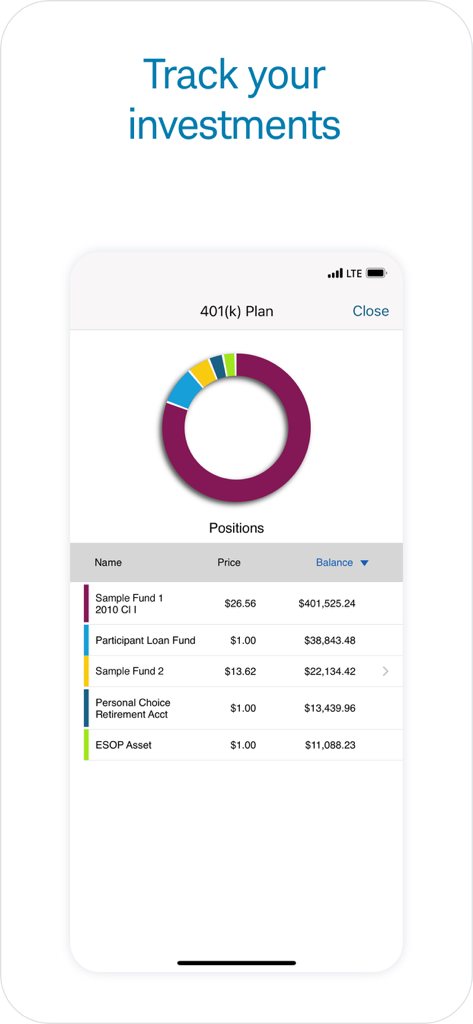Click dark teal swatch beside Personal Choice Retirement
This screenshot has height=1024, width=473.
(x=86, y=709)
